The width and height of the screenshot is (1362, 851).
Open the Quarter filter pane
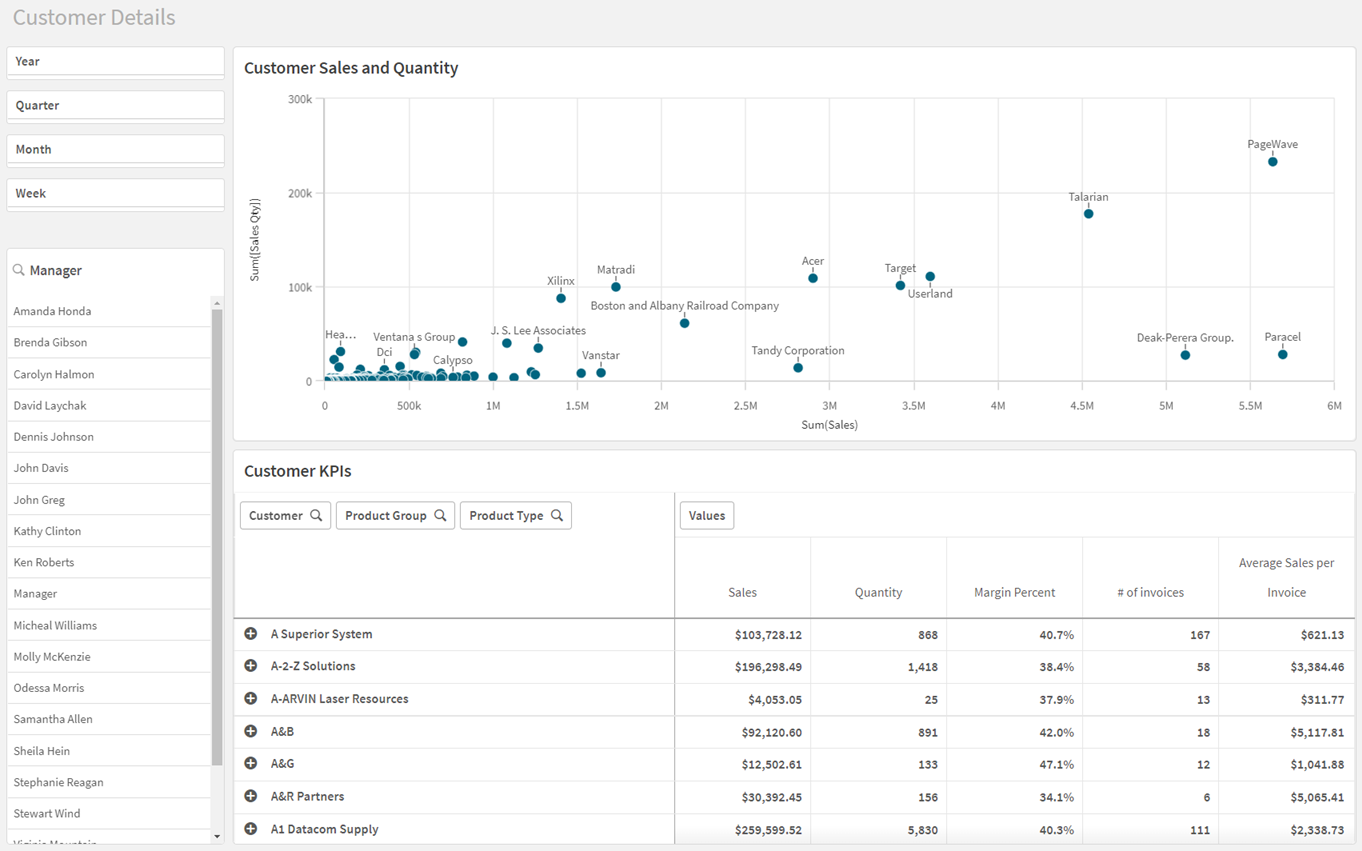[115, 105]
